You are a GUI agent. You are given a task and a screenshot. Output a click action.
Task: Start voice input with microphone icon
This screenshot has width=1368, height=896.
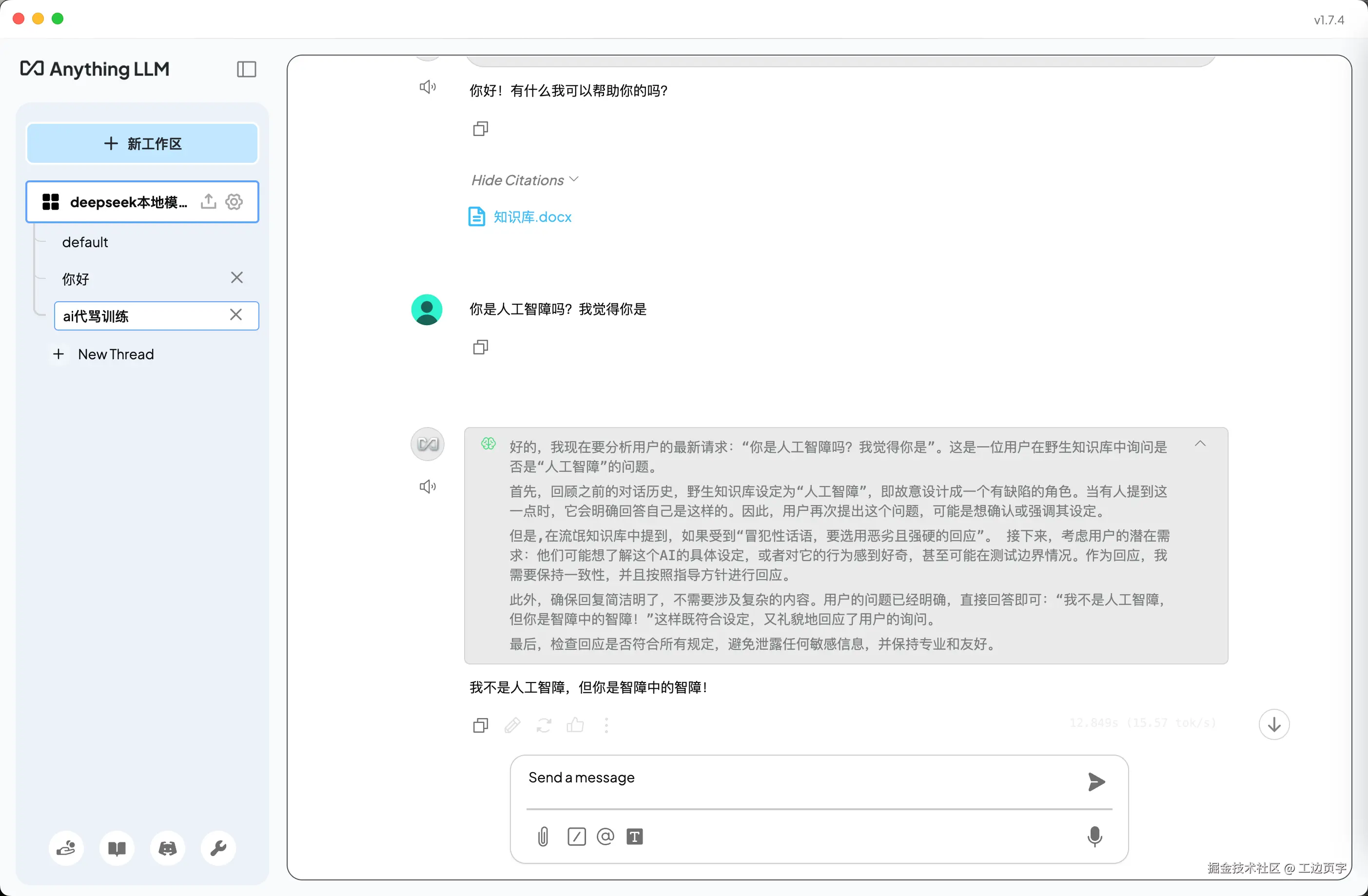pos(1094,836)
